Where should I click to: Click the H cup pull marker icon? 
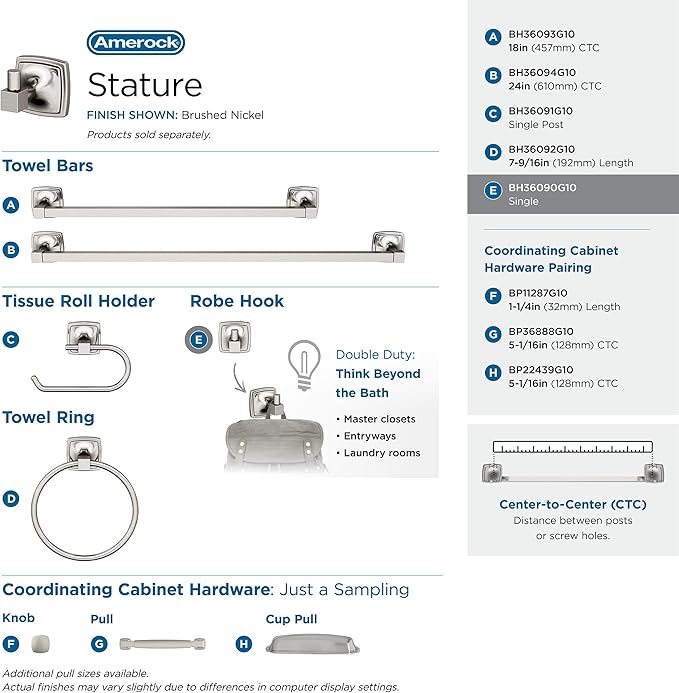244,644
